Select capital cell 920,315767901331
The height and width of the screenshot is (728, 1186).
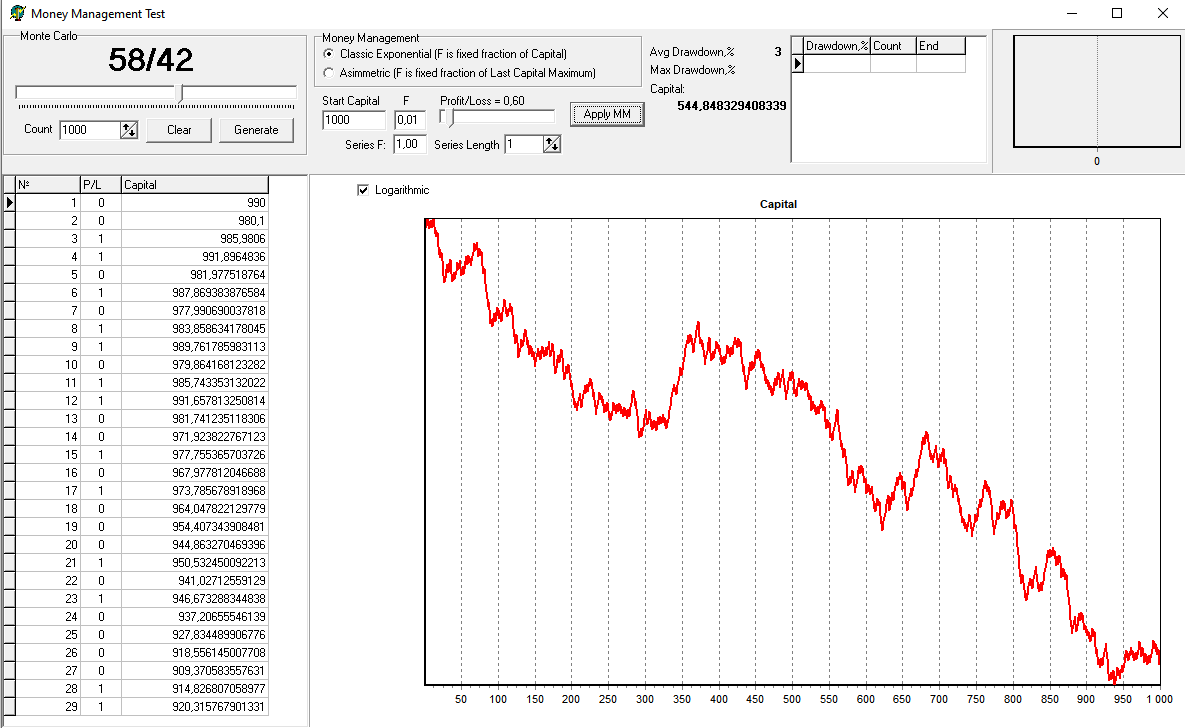click(194, 707)
